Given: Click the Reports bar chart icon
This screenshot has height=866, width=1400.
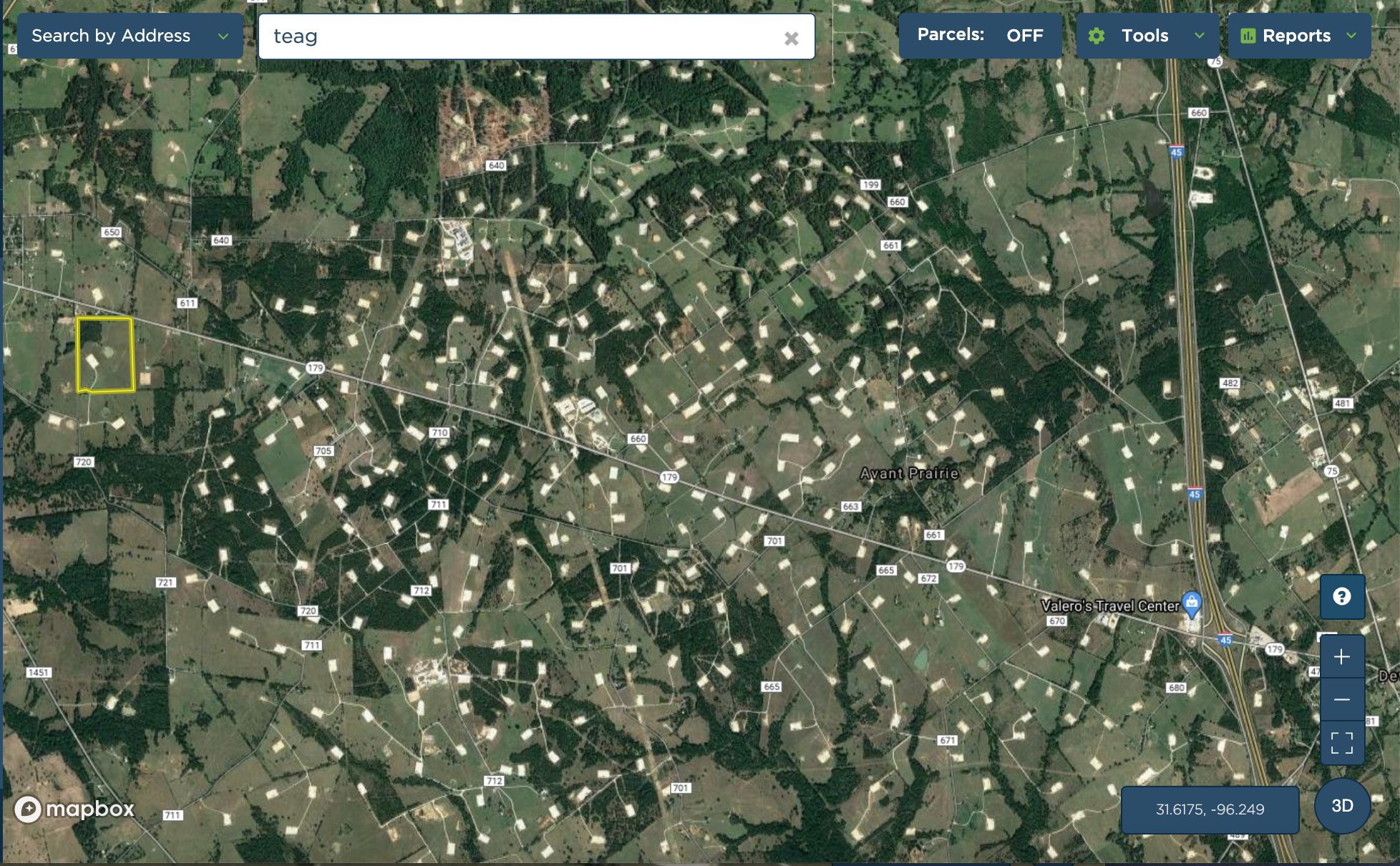Looking at the screenshot, I should pyautogui.click(x=1248, y=36).
